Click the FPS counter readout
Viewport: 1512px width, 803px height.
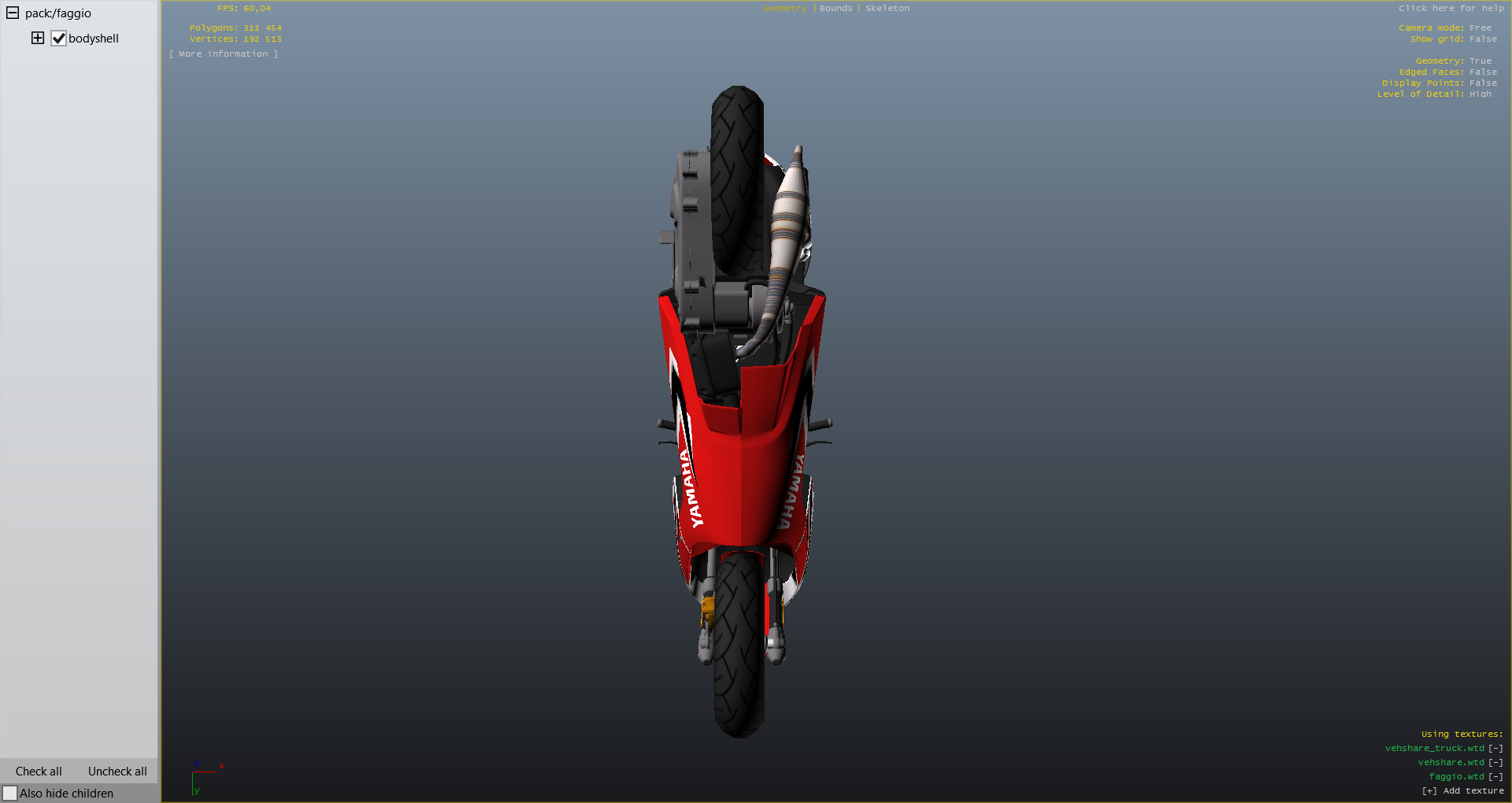pyautogui.click(x=244, y=9)
